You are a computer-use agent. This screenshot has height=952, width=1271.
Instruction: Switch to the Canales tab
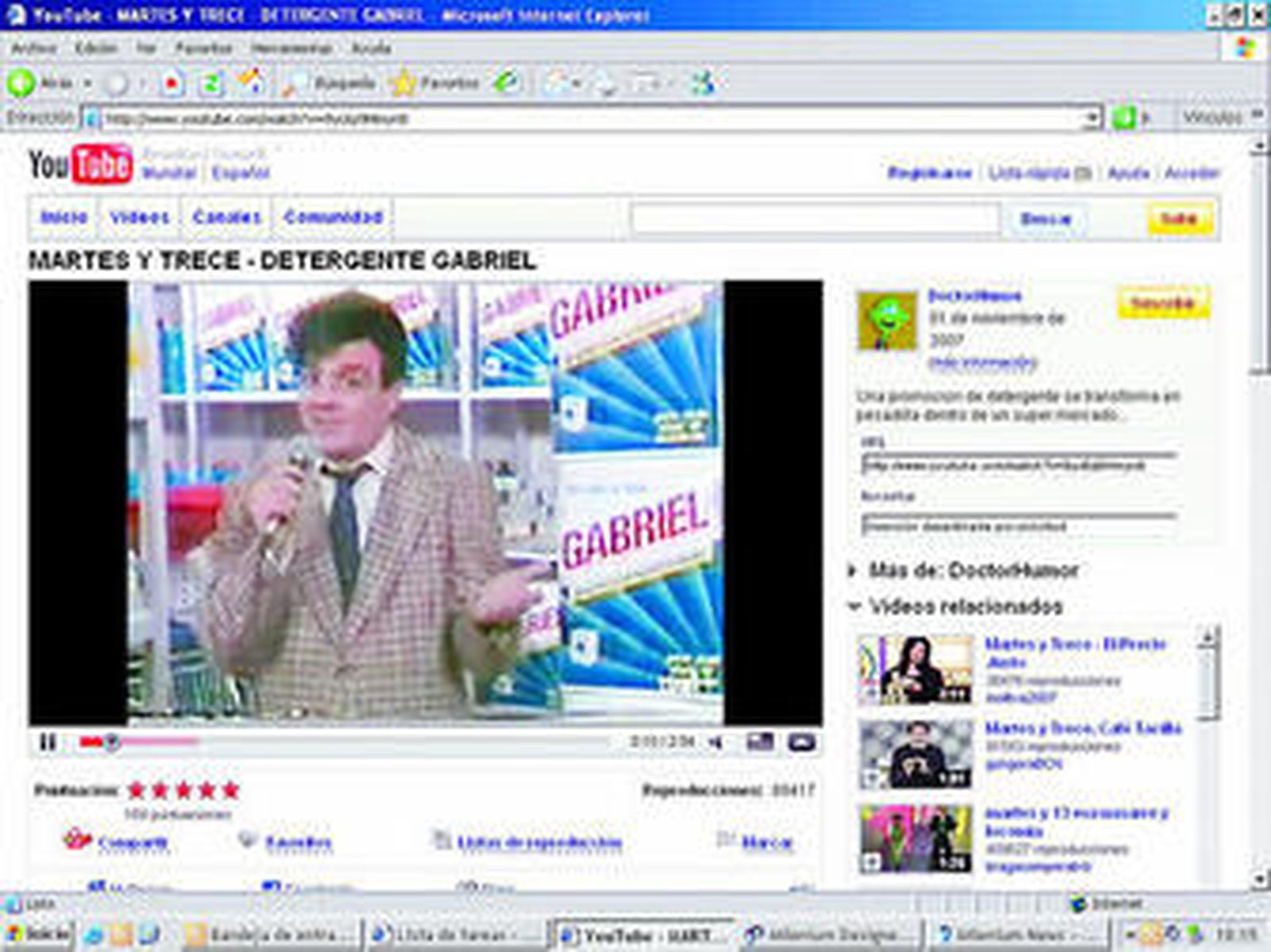[226, 218]
